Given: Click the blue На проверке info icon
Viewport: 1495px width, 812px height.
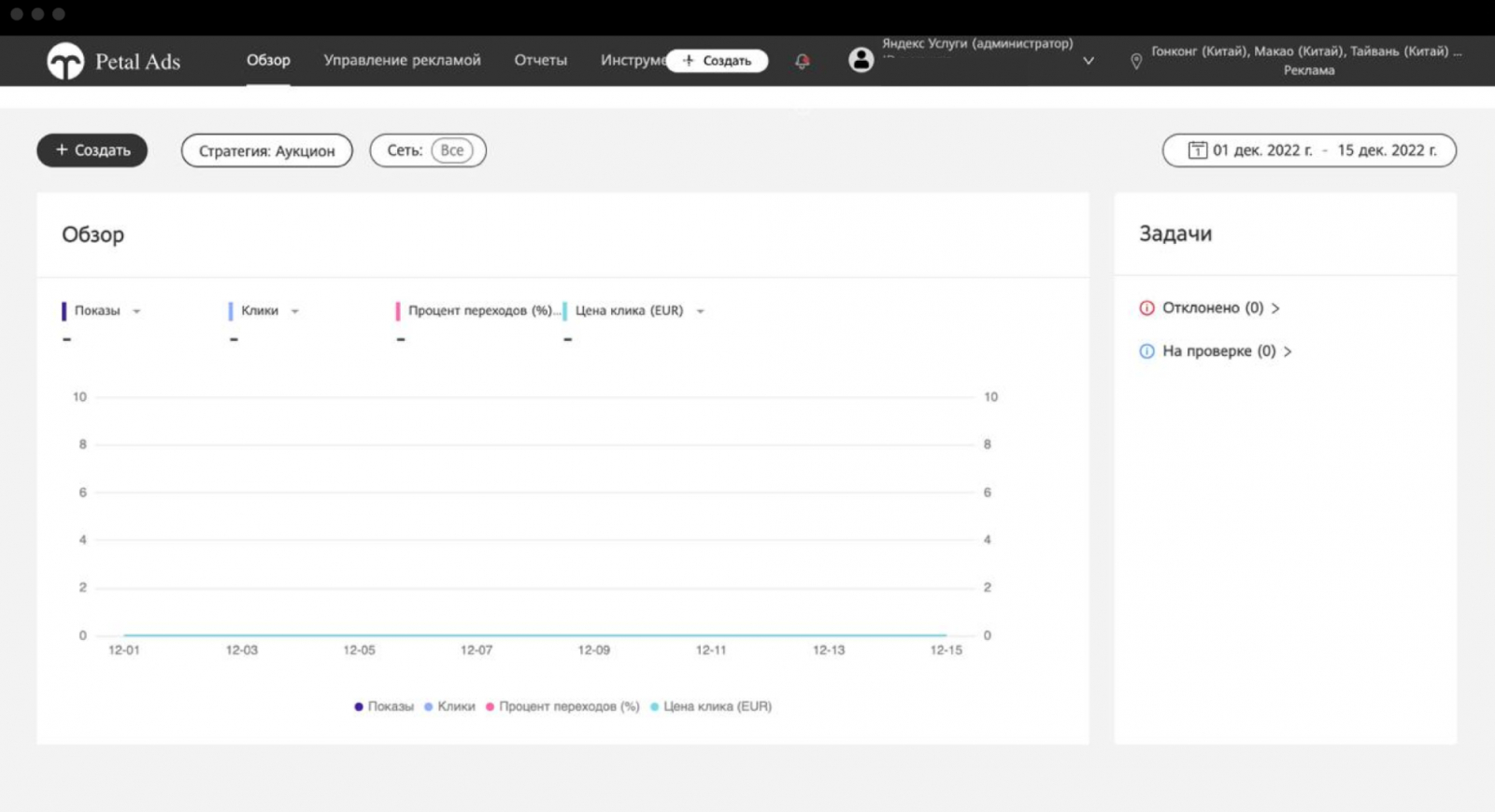Looking at the screenshot, I should click(x=1146, y=351).
